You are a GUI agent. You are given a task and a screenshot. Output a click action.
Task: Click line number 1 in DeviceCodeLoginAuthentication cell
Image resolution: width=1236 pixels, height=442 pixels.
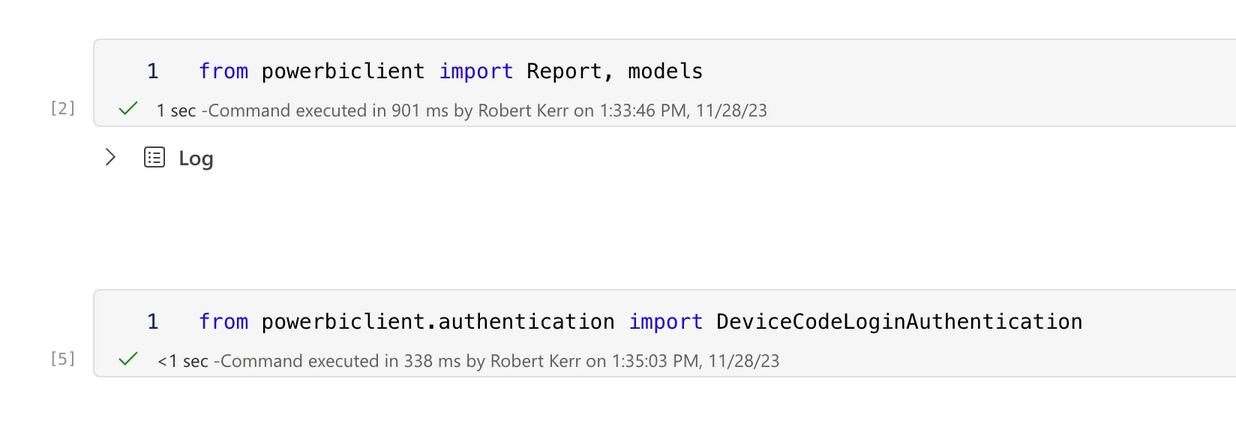click(x=152, y=321)
